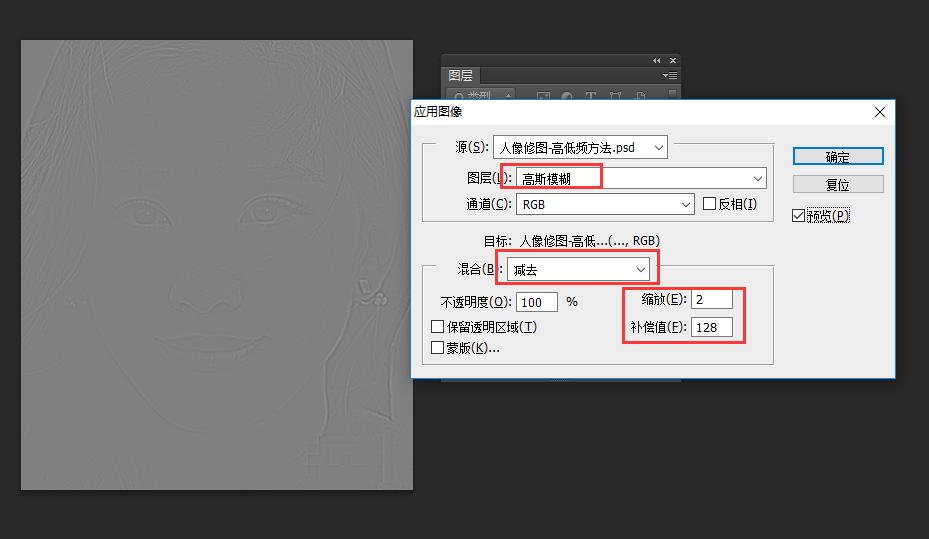The height and width of the screenshot is (539, 929).
Task: Collapse the Layers panel with double-arrow icon
Action: coord(656,60)
